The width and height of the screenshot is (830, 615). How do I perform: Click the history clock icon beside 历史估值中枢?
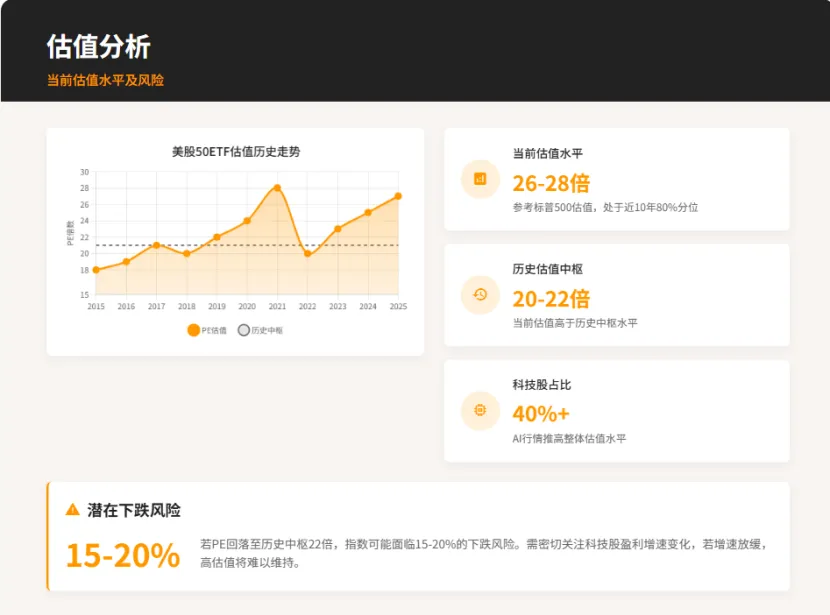tap(480, 295)
